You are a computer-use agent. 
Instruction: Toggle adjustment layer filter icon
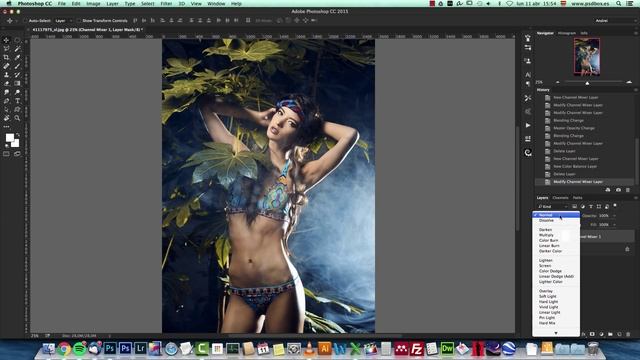[x=582, y=207]
